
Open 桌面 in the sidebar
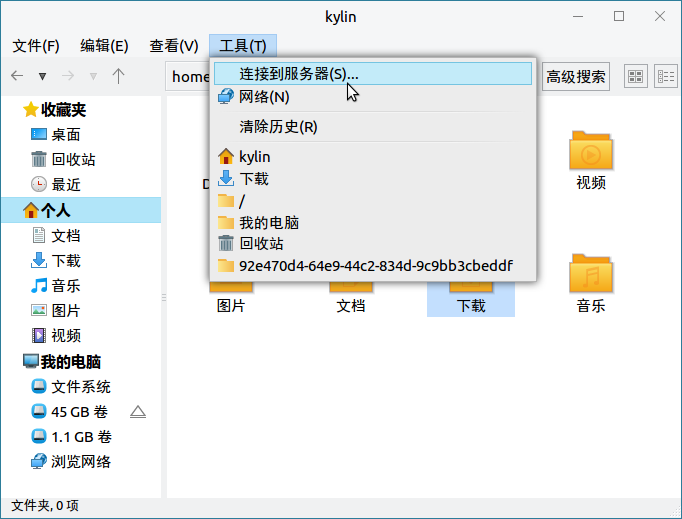pos(56,134)
